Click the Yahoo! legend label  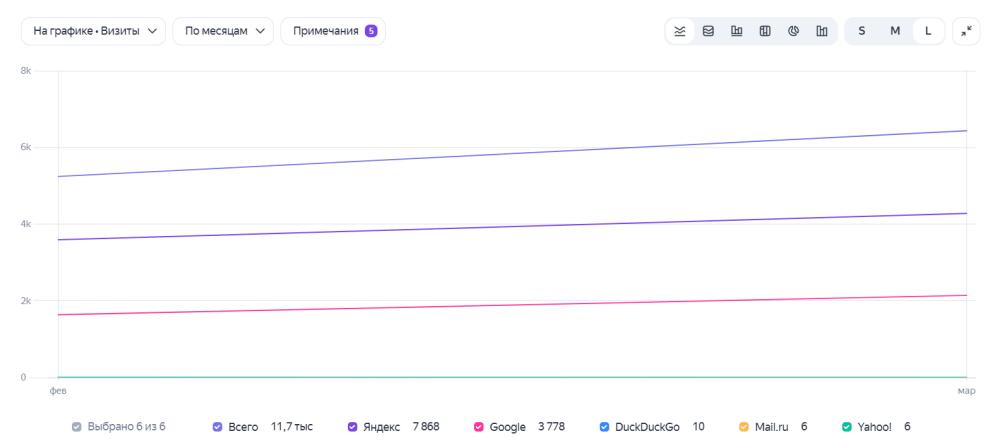[874, 427]
